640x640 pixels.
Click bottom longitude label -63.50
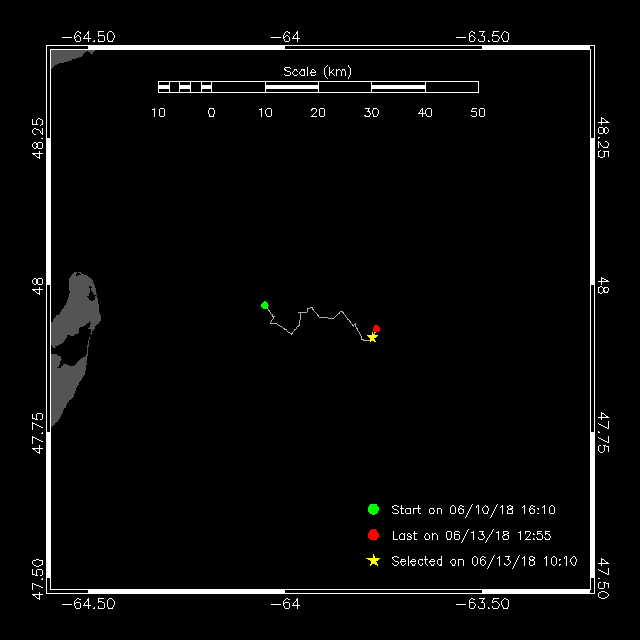tap(482, 604)
